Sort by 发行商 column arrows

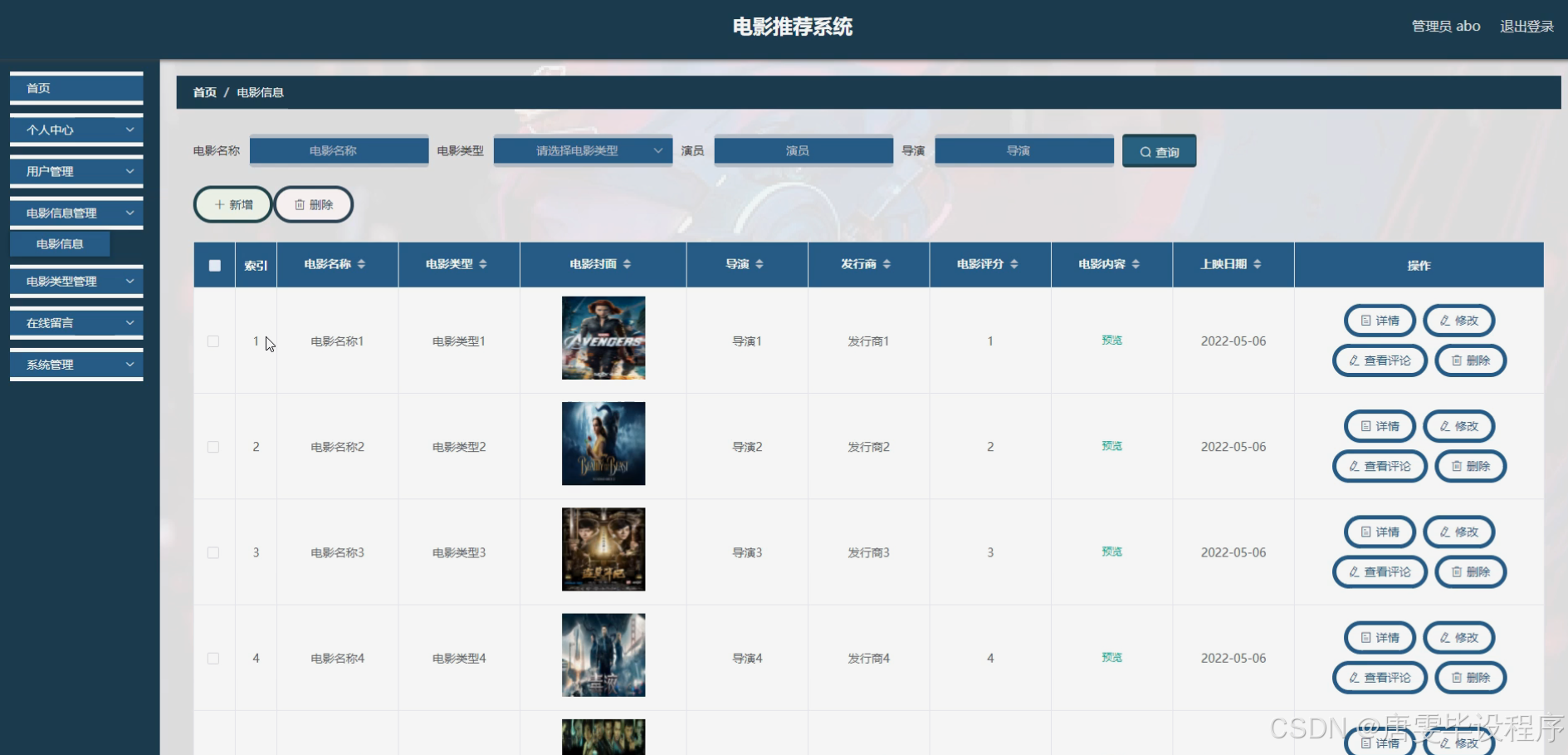click(x=887, y=264)
